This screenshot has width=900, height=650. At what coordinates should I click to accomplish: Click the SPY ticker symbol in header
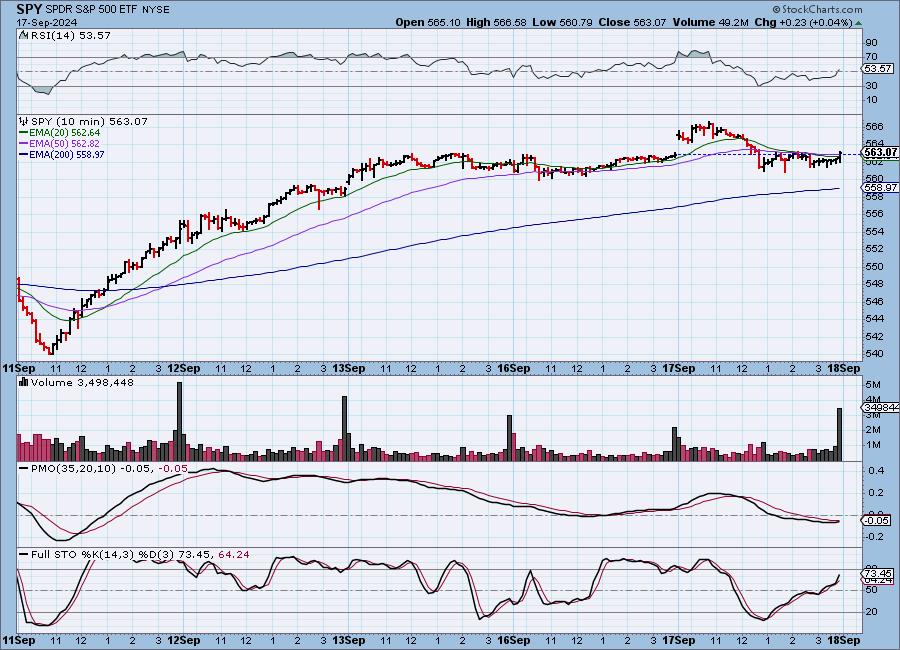pyautogui.click(x=29, y=9)
